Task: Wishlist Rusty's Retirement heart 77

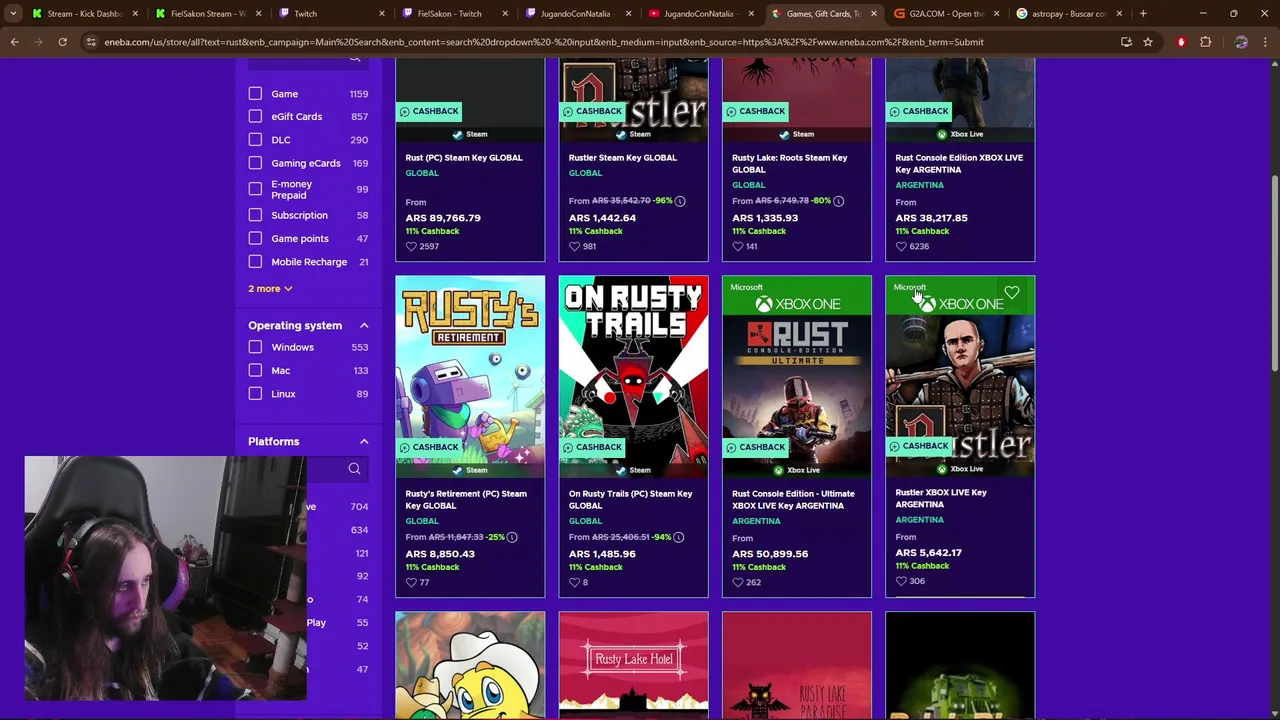Action: pyautogui.click(x=411, y=582)
